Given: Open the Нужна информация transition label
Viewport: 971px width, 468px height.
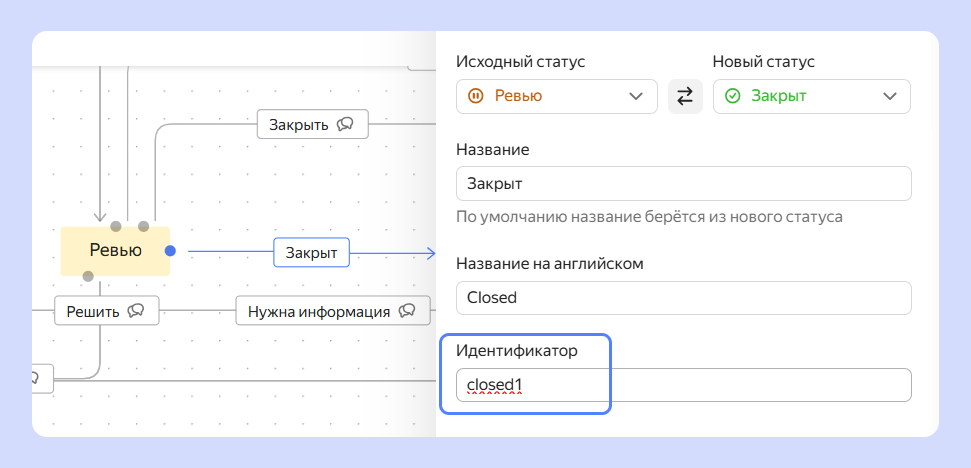Looking at the screenshot, I should [x=319, y=311].
